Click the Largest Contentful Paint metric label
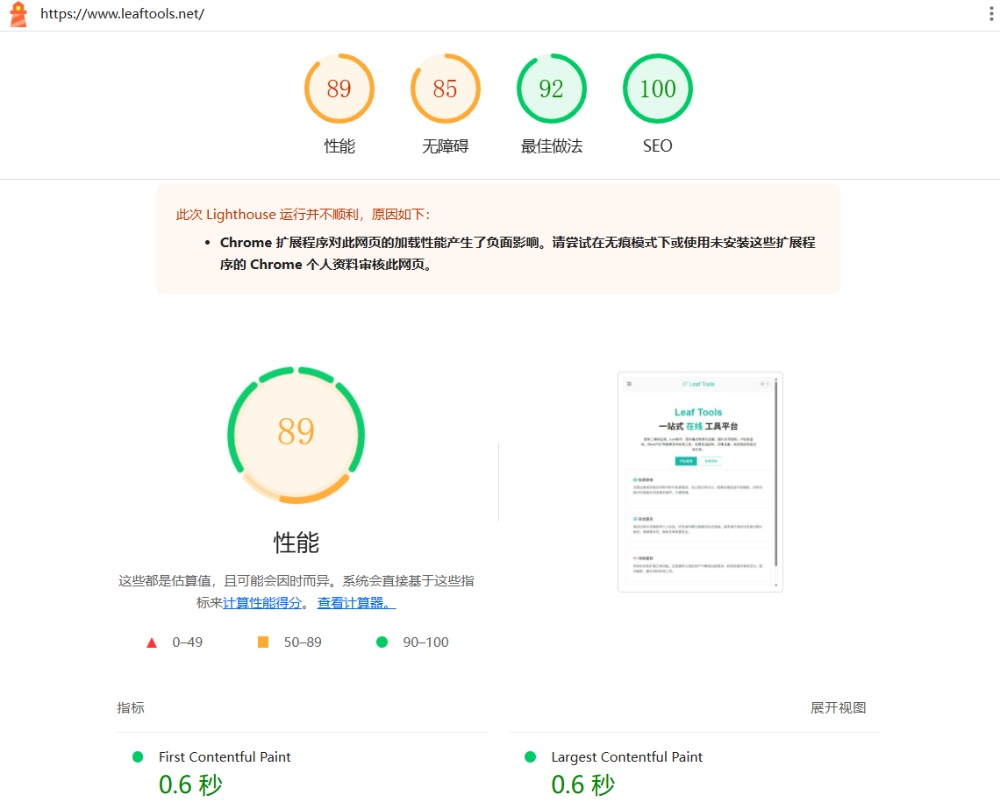The image size is (1000, 802). 626,757
